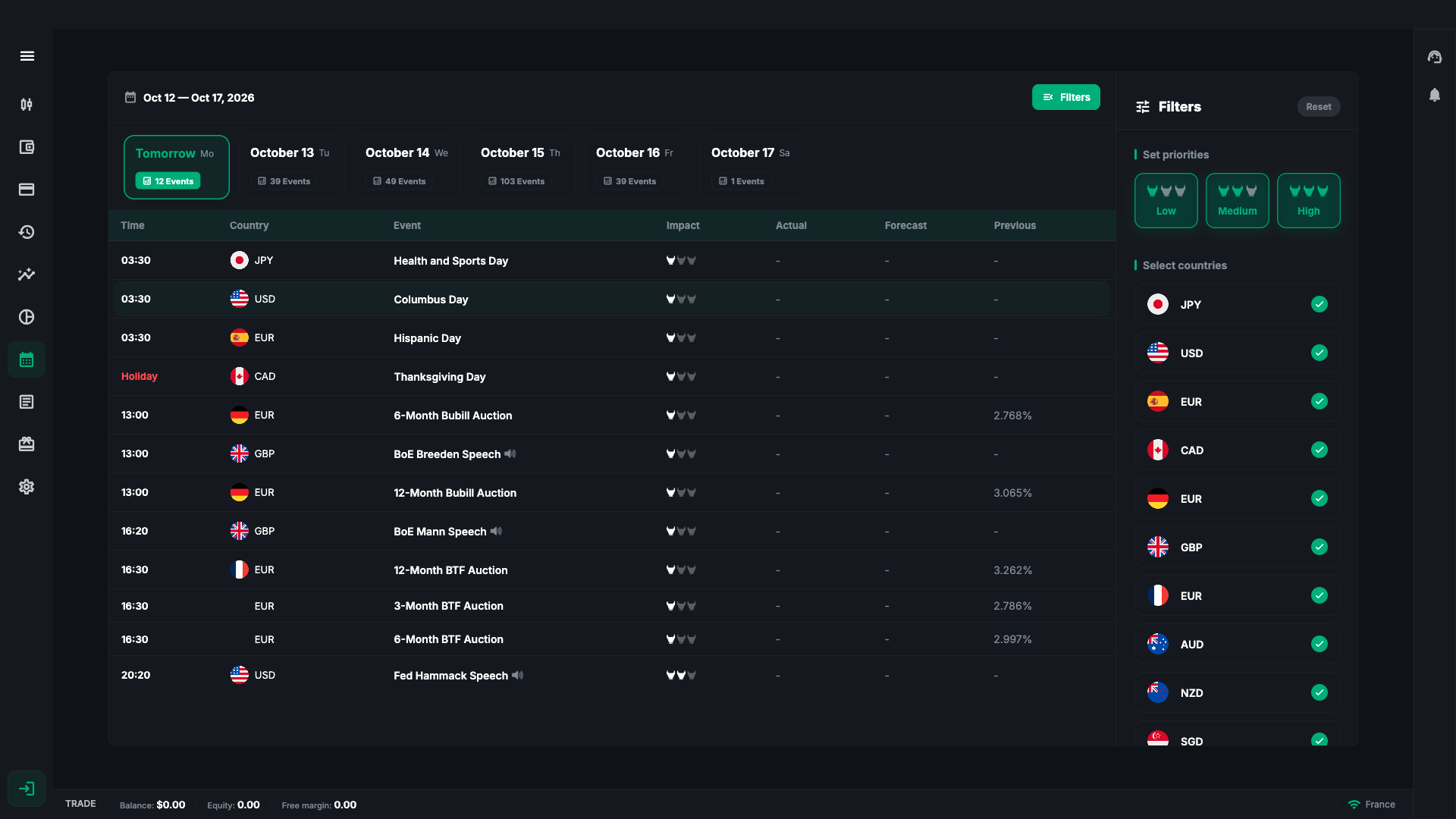The height and width of the screenshot is (819, 1456).
Task: Toggle the CAD country checkbox
Action: [x=1319, y=450]
